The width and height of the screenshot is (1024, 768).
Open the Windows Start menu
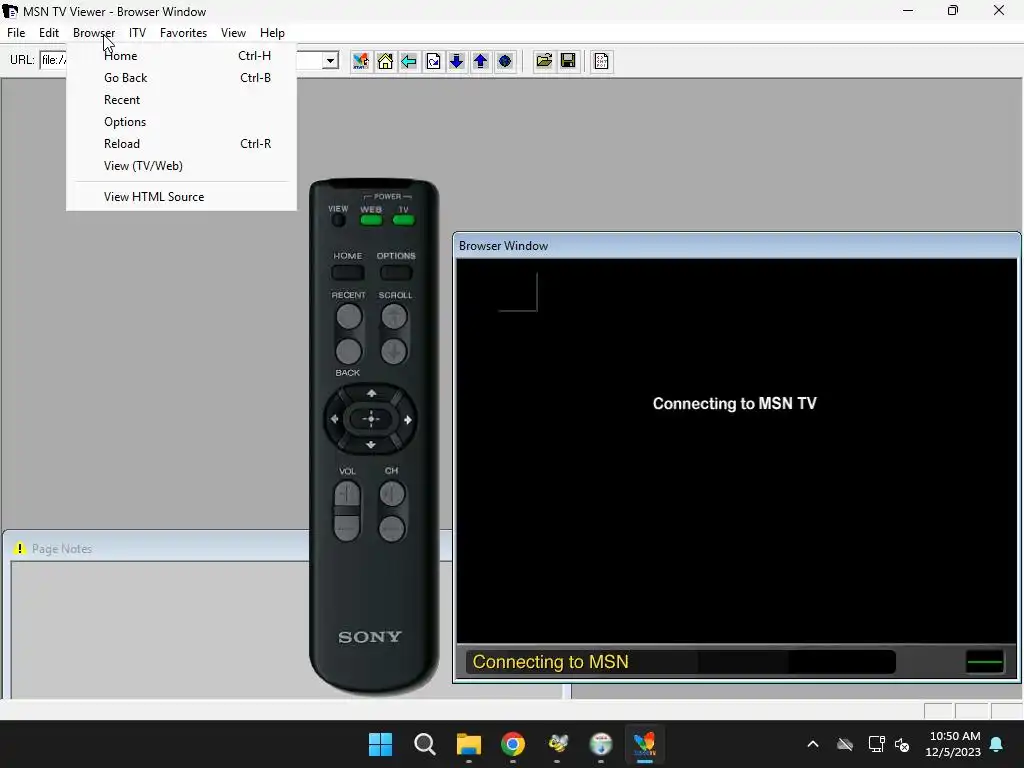click(x=380, y=744)
